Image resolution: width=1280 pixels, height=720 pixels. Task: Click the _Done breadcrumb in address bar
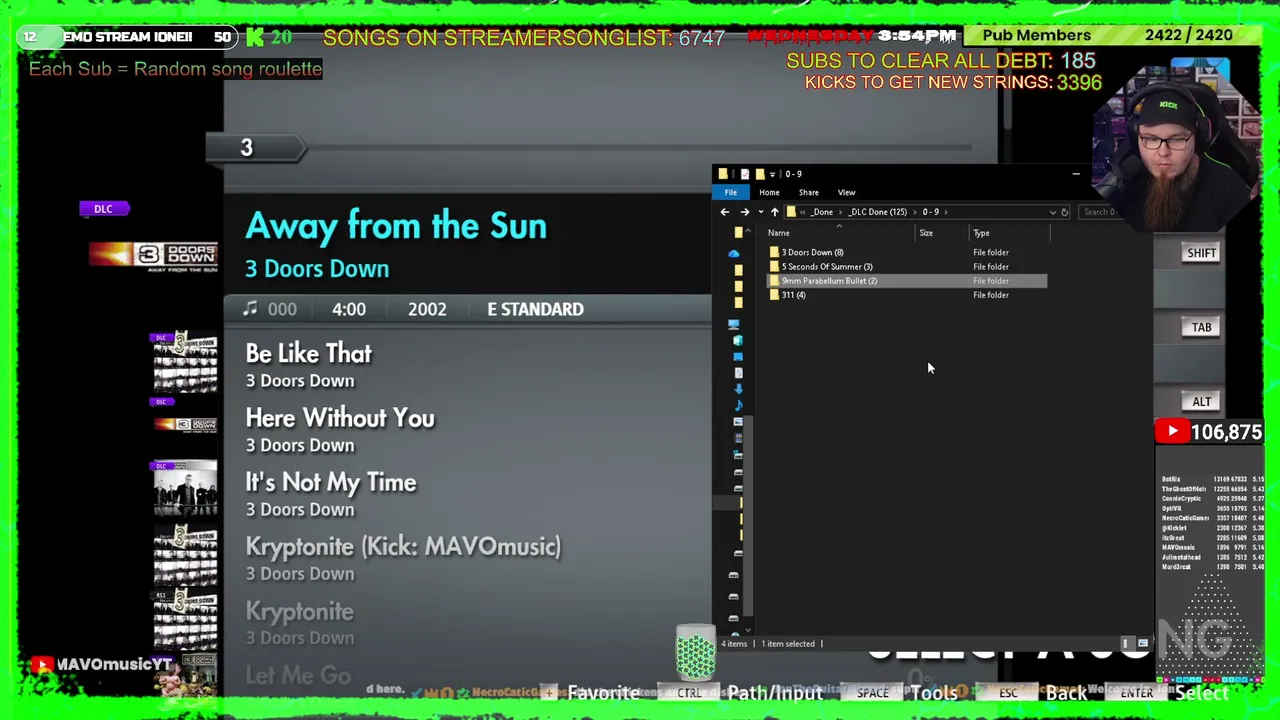(x=822, y=212)
